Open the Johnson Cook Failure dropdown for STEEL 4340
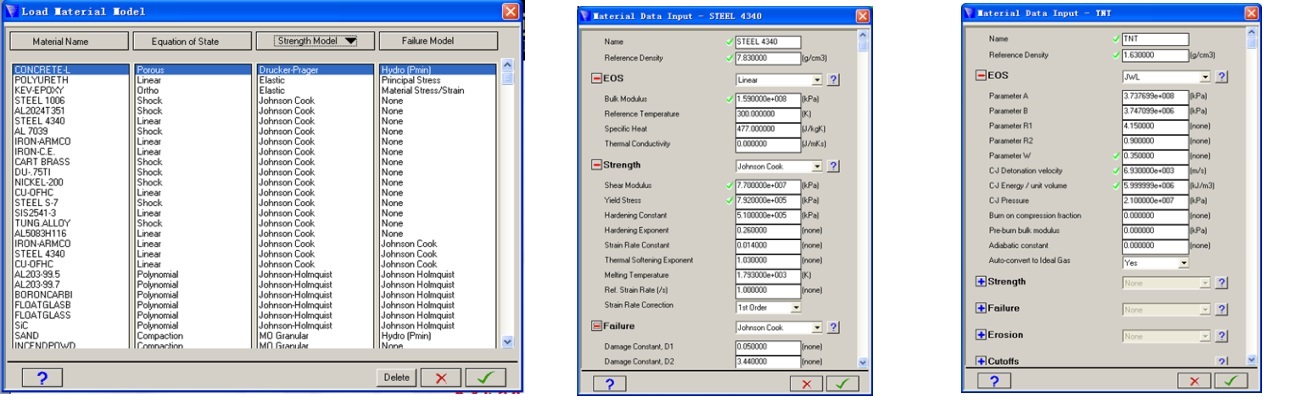This screenshot has height=408, width=1300. click(778, 326)
